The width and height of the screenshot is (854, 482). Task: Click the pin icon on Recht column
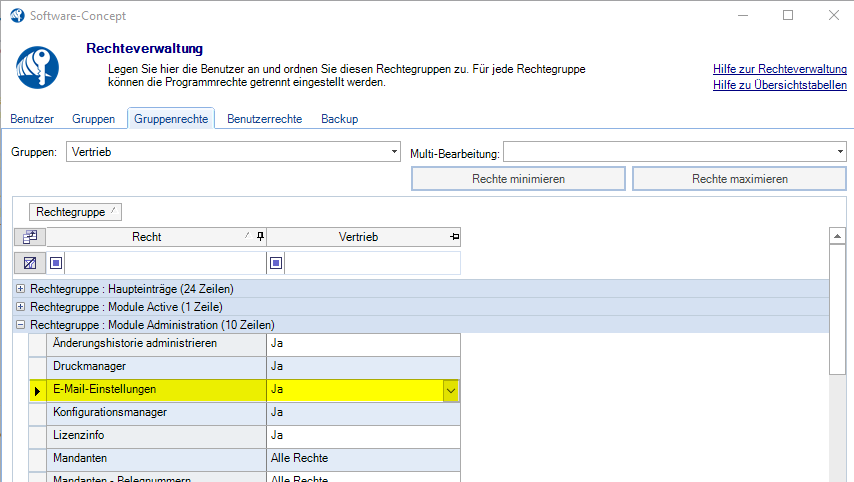pyautogui.click(x=260, y=237)
